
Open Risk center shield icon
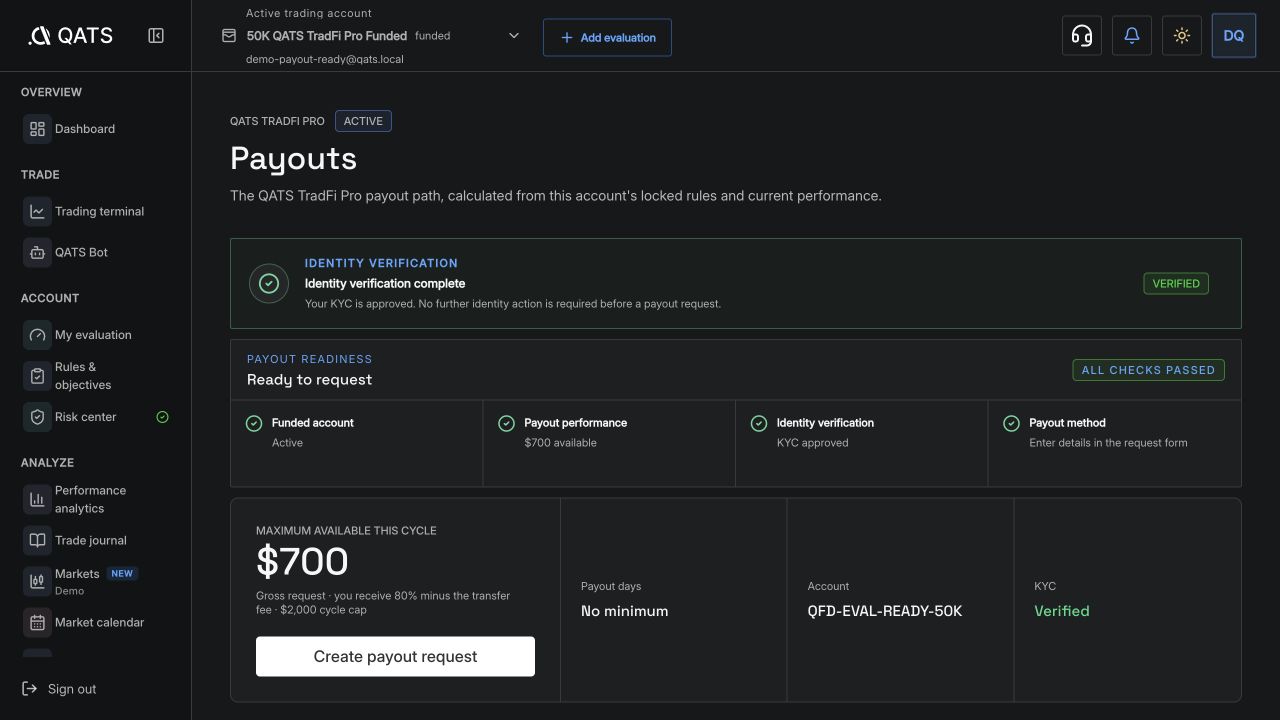click(37, 417)
